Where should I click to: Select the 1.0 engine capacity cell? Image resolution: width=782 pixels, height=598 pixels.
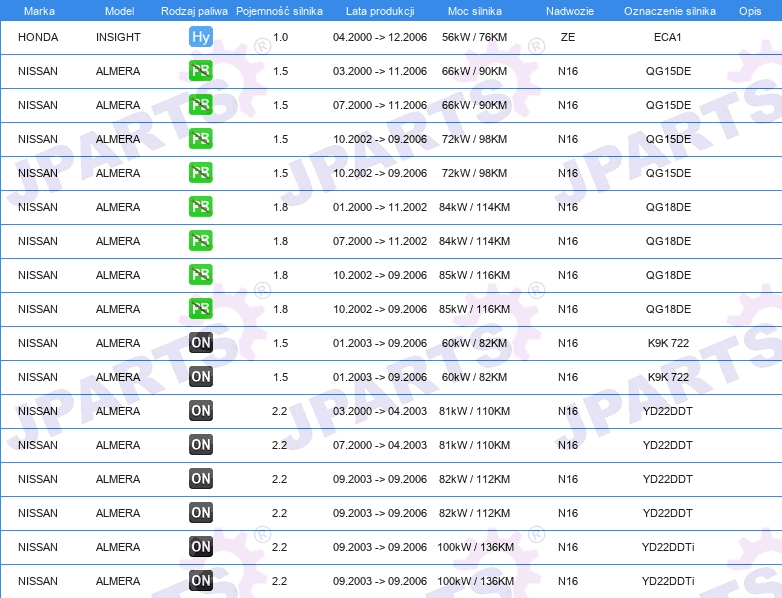coord(281,37)
